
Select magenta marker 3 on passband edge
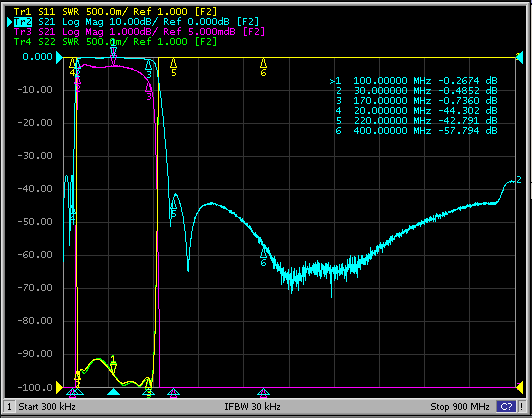(149, 92)
